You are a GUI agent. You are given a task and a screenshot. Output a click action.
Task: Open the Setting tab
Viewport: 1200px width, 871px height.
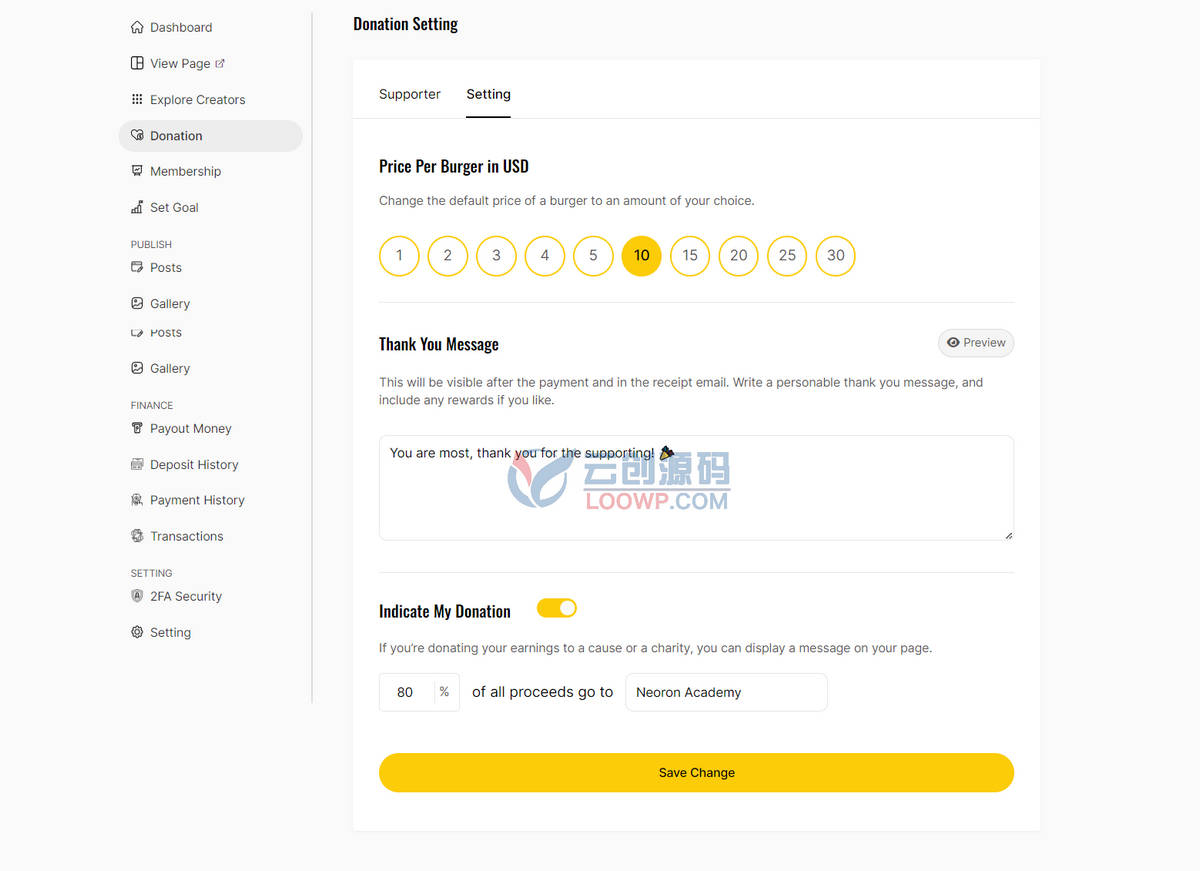(488, 94)
